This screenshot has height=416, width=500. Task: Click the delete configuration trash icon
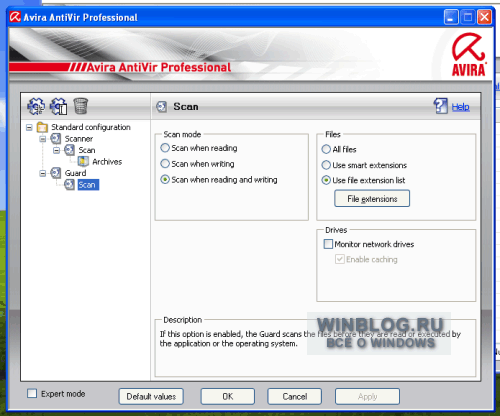(x=80, y=106)
